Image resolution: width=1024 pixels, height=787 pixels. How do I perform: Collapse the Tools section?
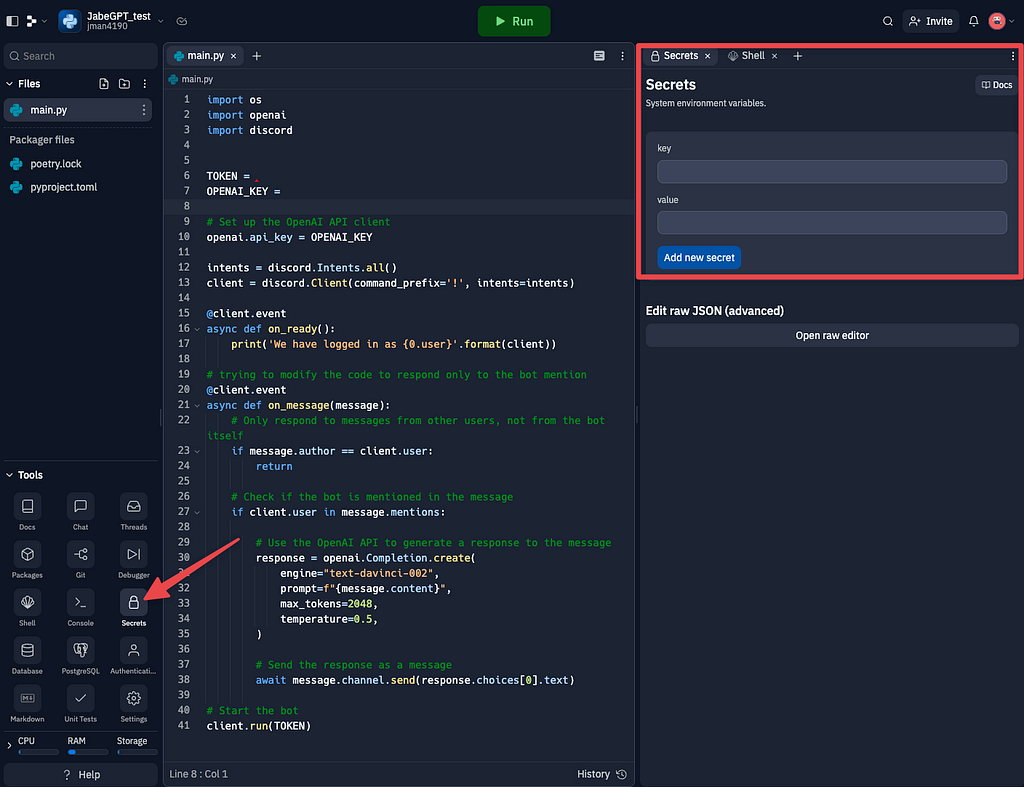(x=9, y=475)
